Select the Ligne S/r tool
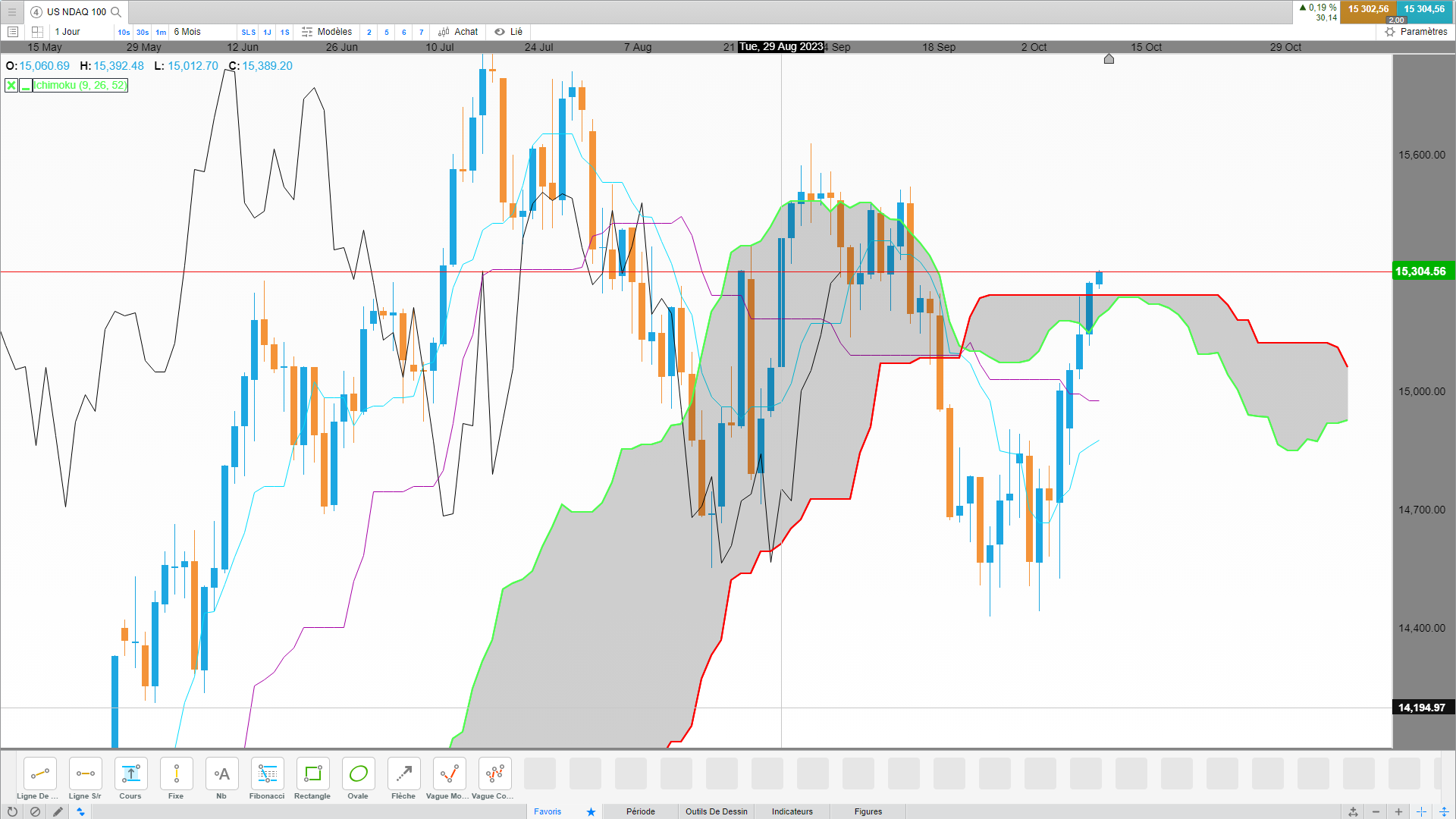This screenshot has width=1456, height=819. pos(85,774)
